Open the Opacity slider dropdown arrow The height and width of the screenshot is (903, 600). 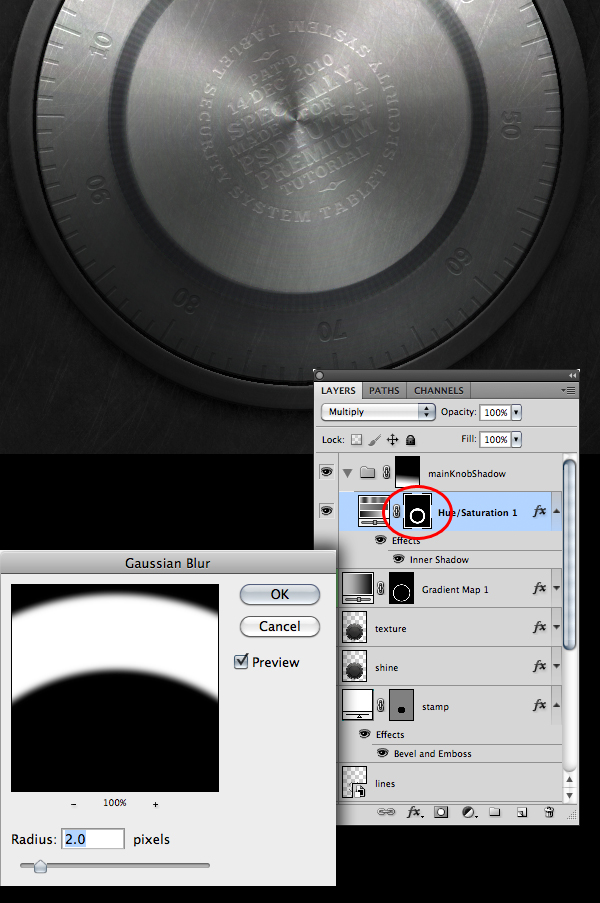click(x=517, y=412)
